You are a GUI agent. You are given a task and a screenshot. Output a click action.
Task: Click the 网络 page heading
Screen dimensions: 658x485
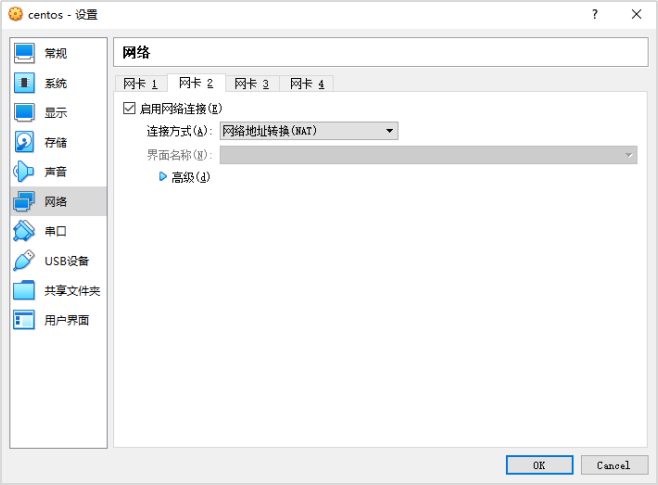pyautogui.click(x=136, y=52)
